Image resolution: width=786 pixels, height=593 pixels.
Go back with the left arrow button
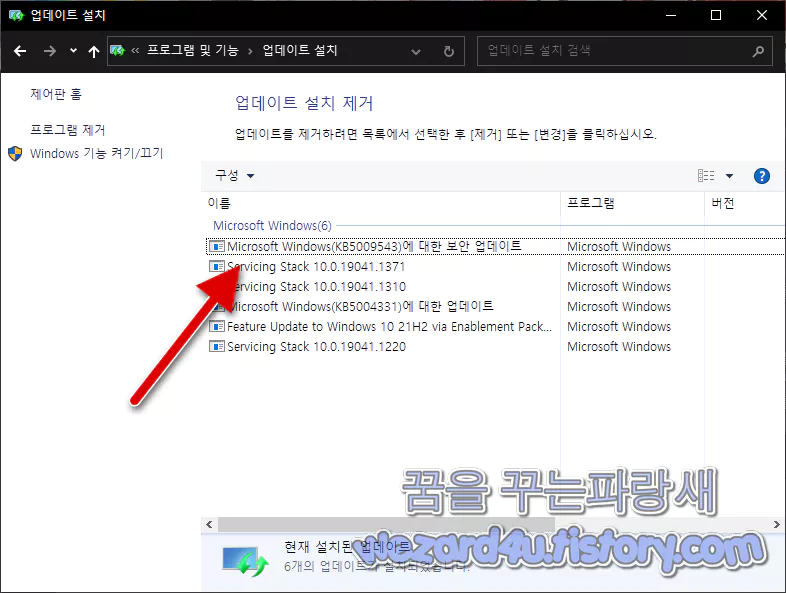[x=20, y=51]
